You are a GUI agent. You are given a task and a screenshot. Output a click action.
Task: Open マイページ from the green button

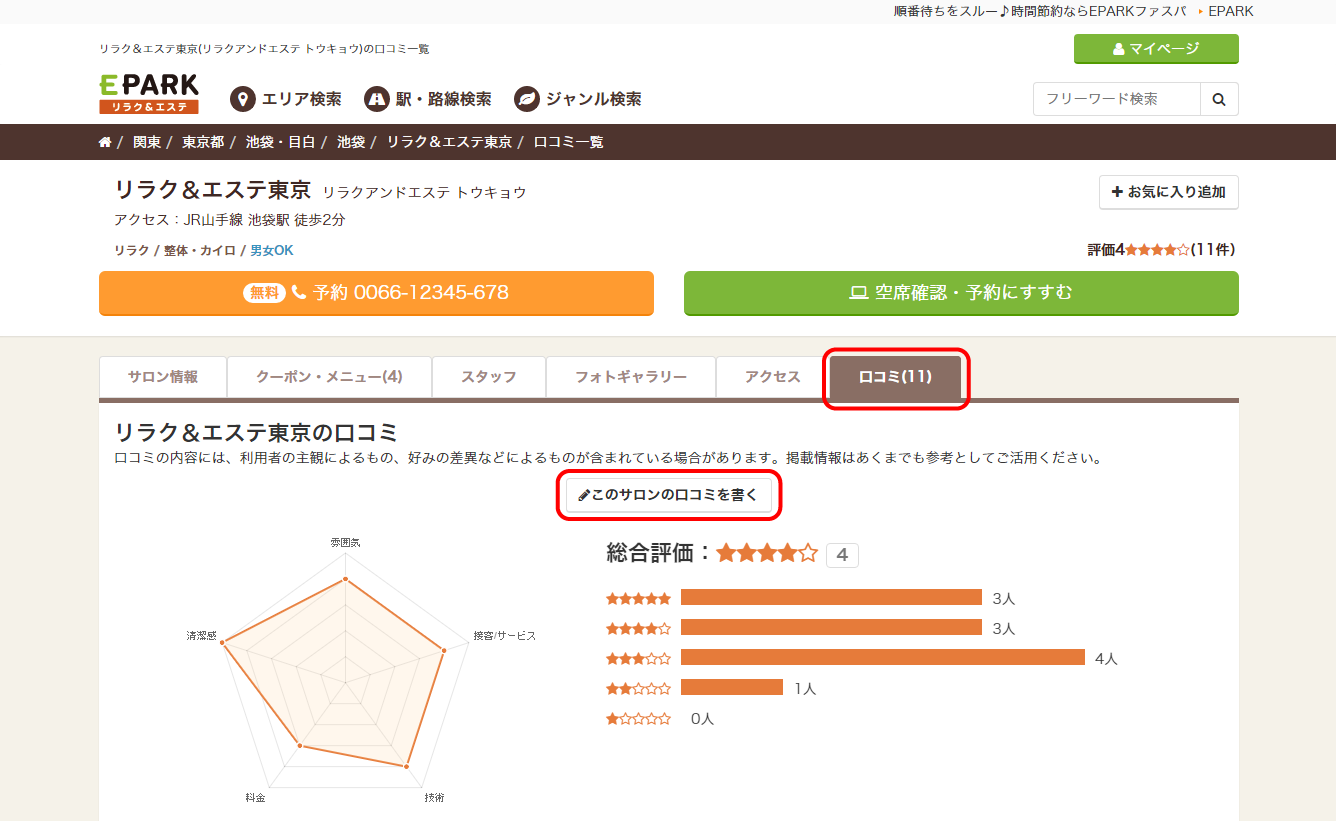(x=1156, y=49)
